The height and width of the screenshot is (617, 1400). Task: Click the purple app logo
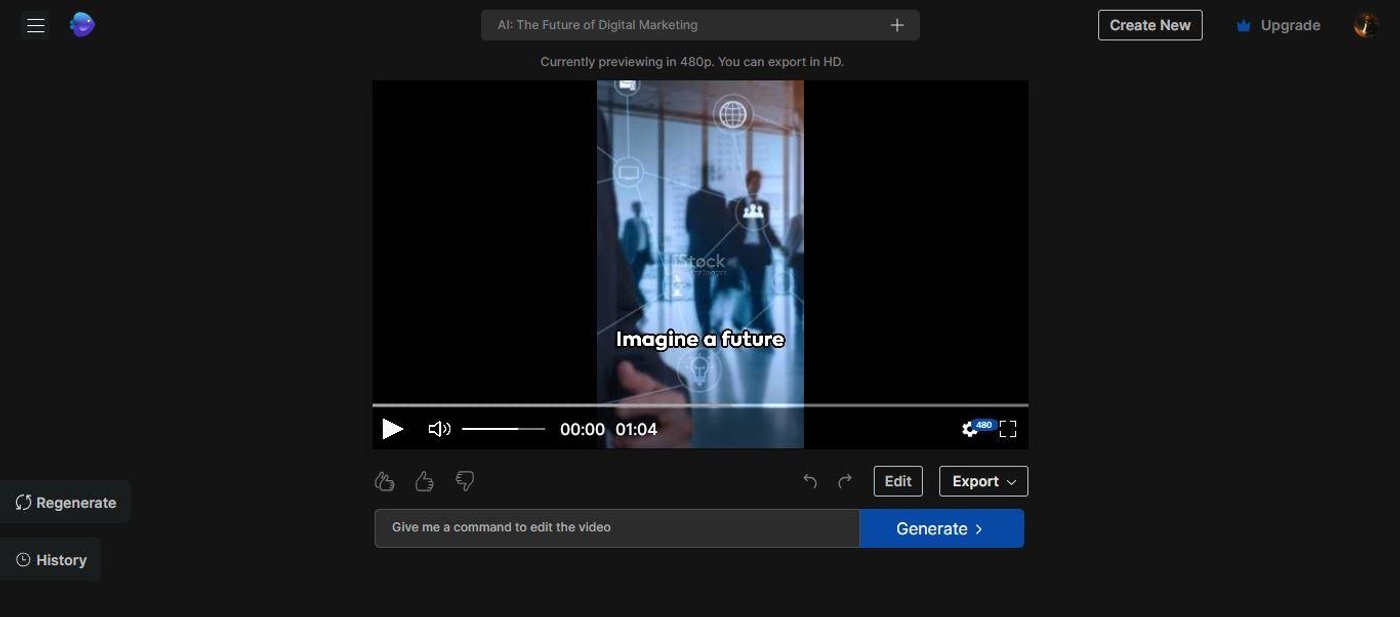click(x=82, y=25)
